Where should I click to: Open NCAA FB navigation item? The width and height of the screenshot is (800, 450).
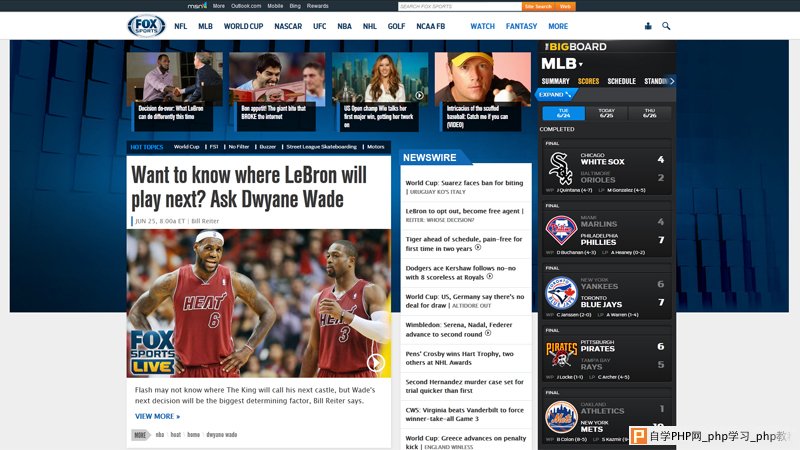click(430, 26)
